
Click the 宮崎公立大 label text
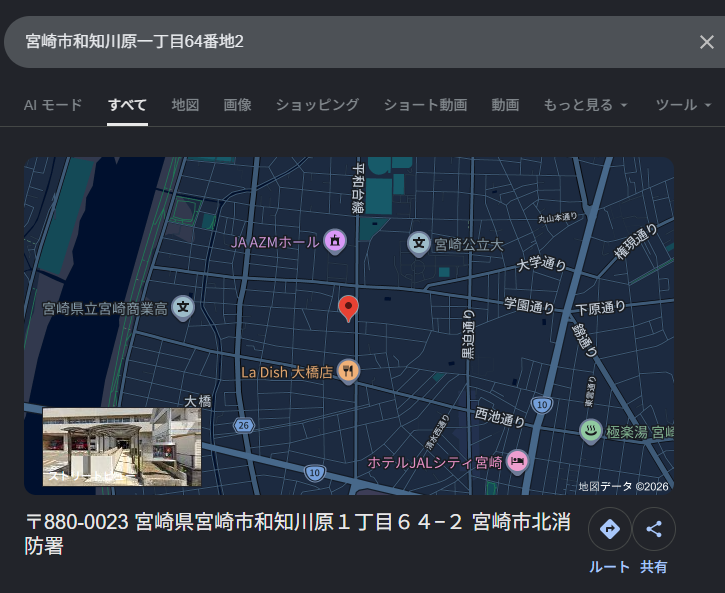[469, 245]
